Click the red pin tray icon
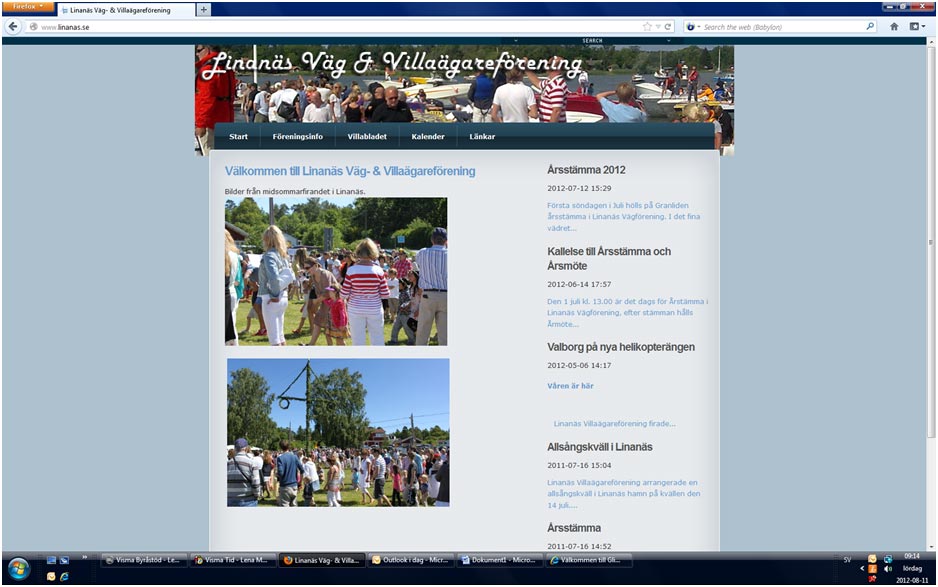The image size is (938, 587). [872, 579]
